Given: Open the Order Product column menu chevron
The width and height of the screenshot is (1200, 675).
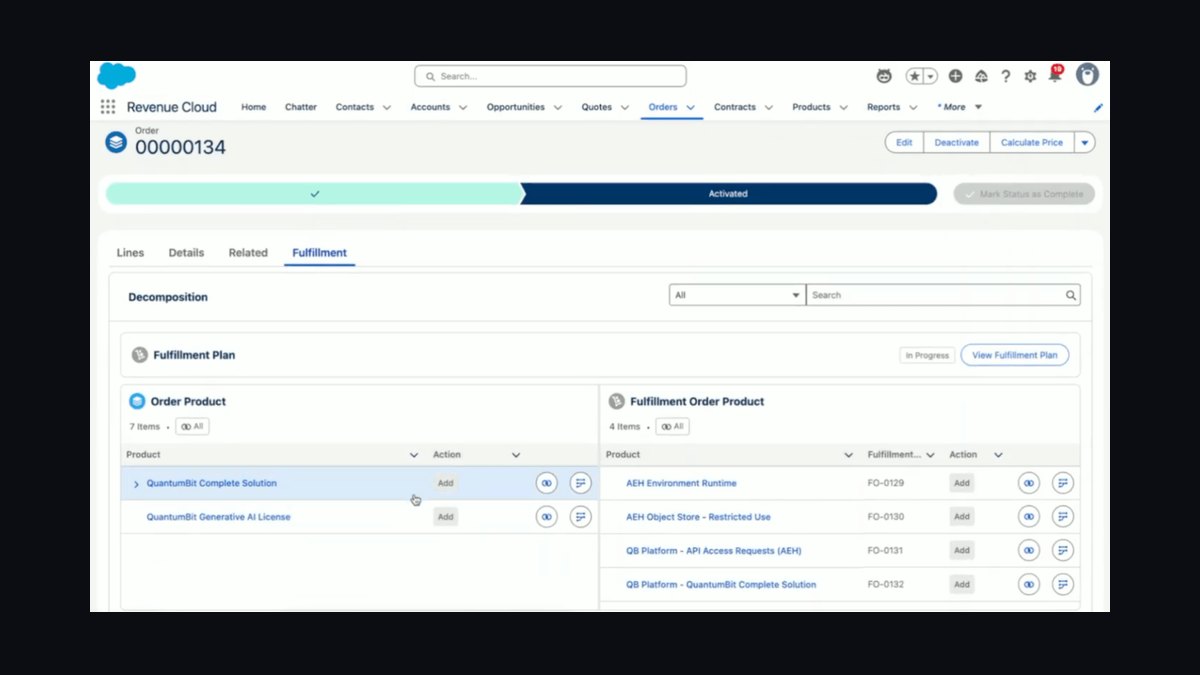Looking at the screenshot, I should (x=414, y=455).
